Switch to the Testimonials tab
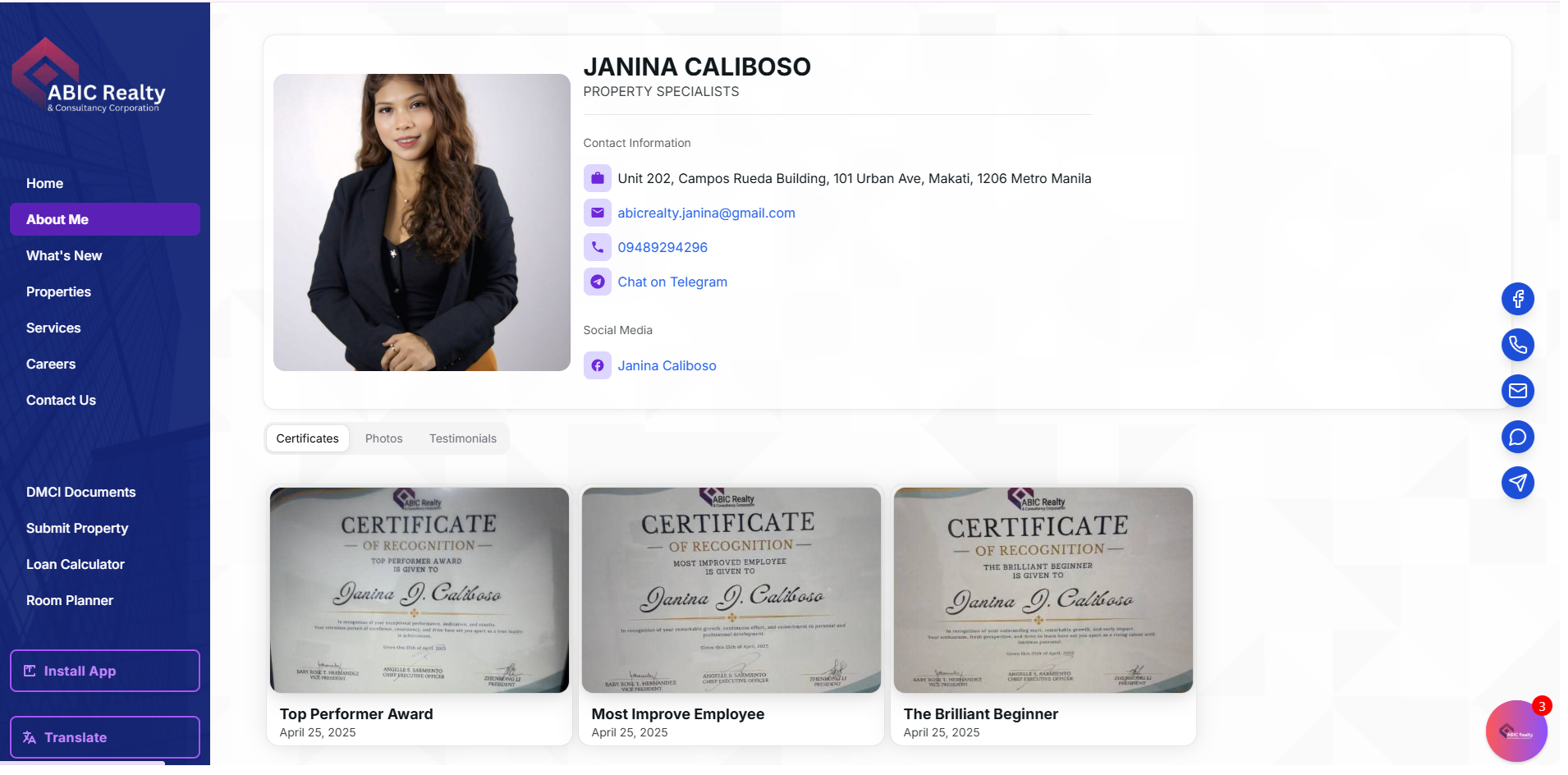The image size is (1568, 775). tap(463, 438)
